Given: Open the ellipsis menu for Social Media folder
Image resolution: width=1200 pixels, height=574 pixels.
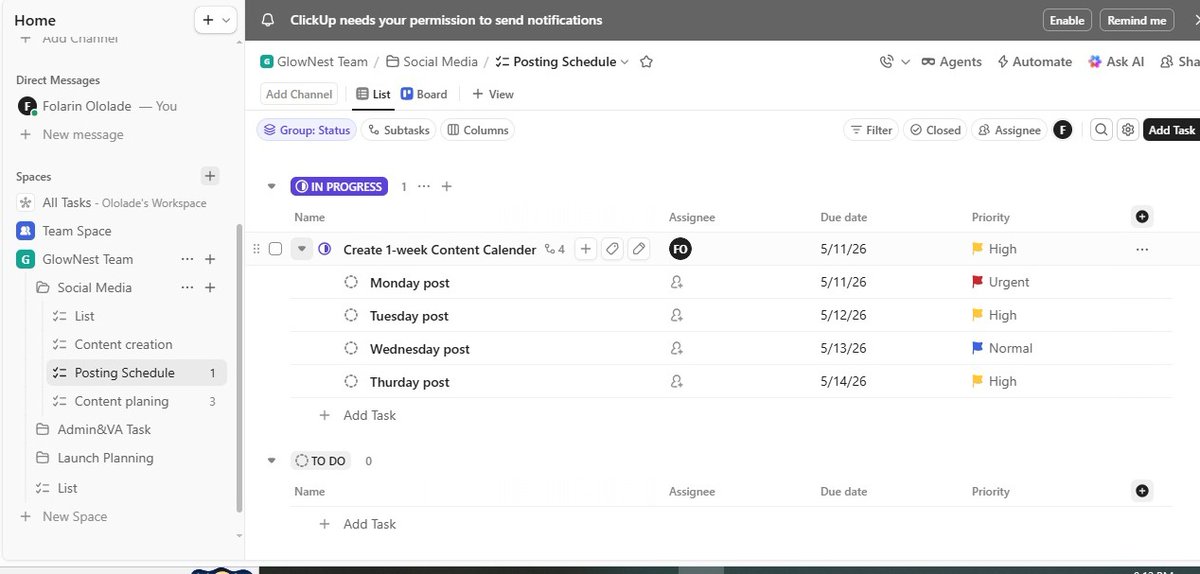Looking at the screenshot, I should (x=187, y=288).
